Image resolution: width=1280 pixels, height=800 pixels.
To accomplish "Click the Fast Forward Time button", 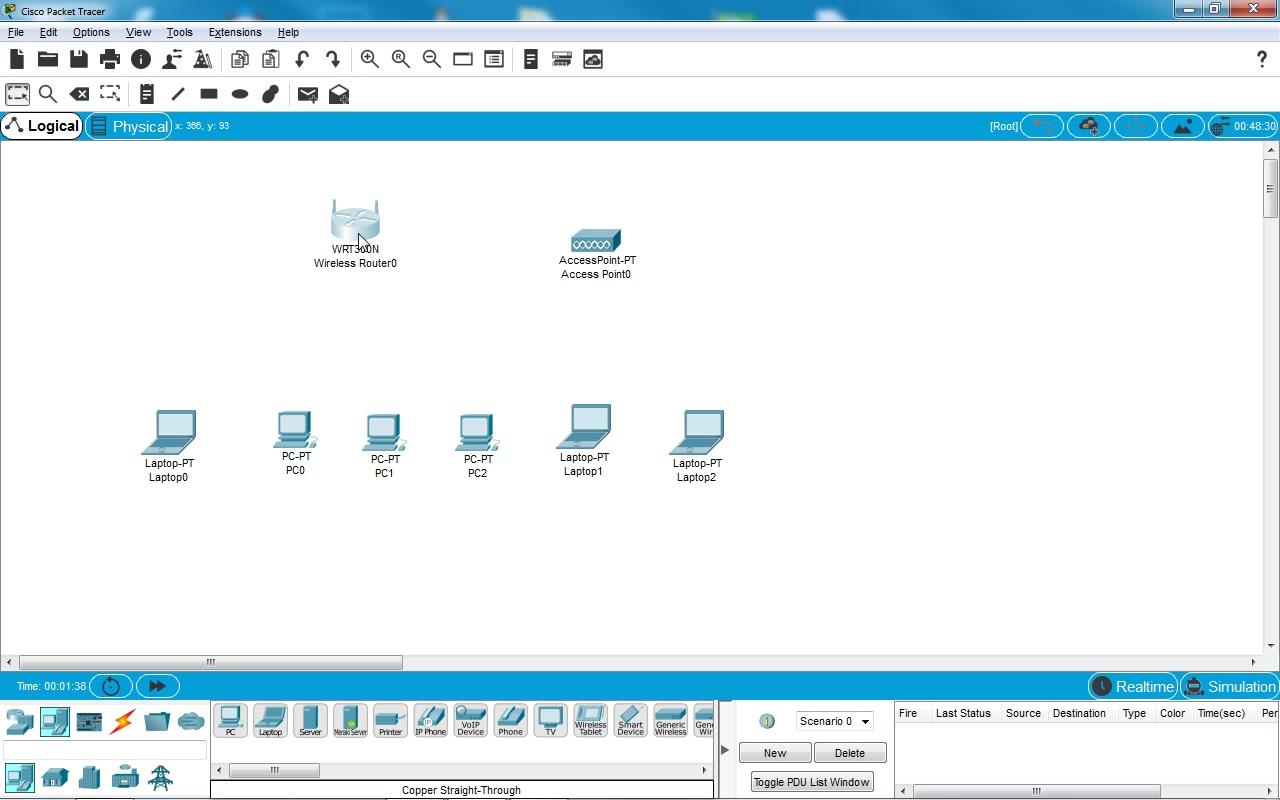I will tap(157, 686).
